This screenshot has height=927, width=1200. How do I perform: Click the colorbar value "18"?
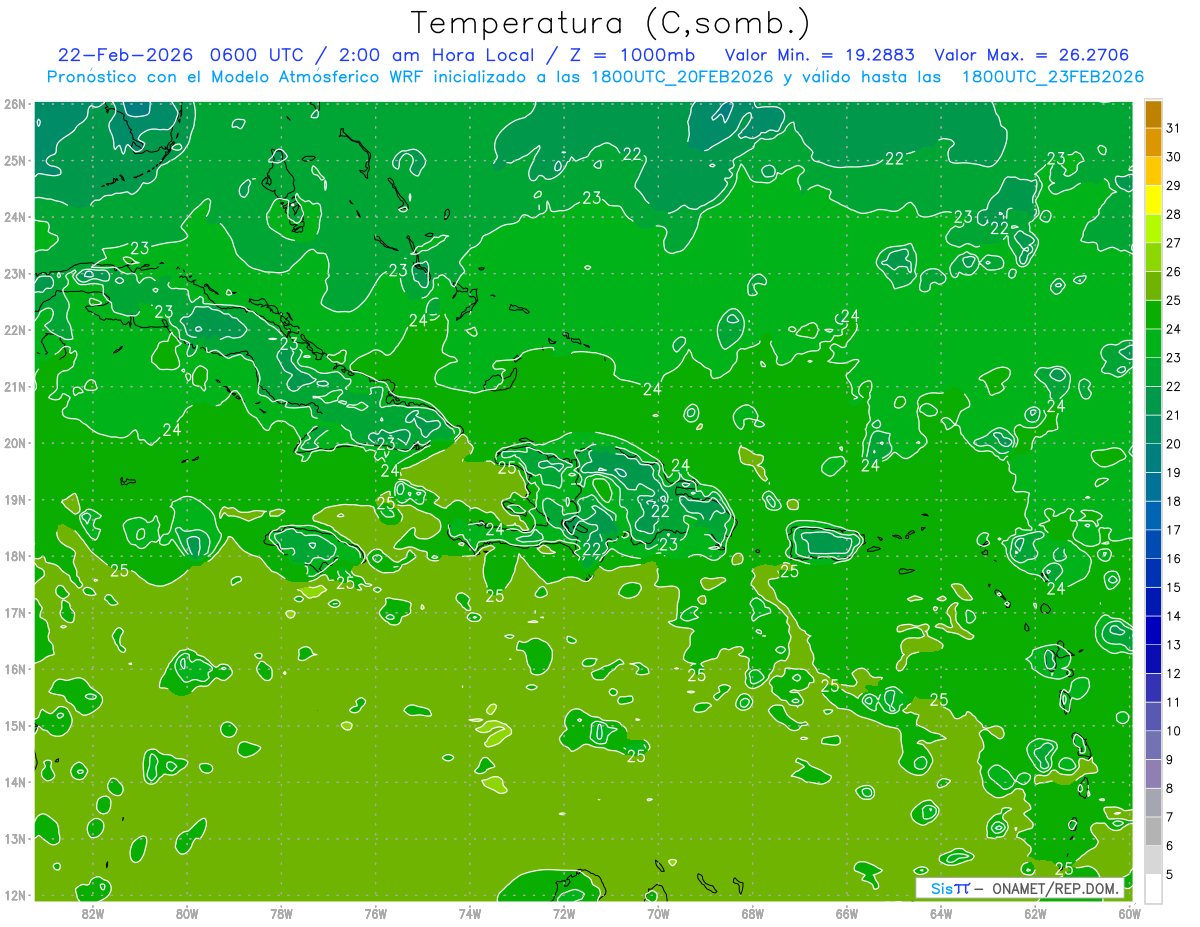point(1174,501)
